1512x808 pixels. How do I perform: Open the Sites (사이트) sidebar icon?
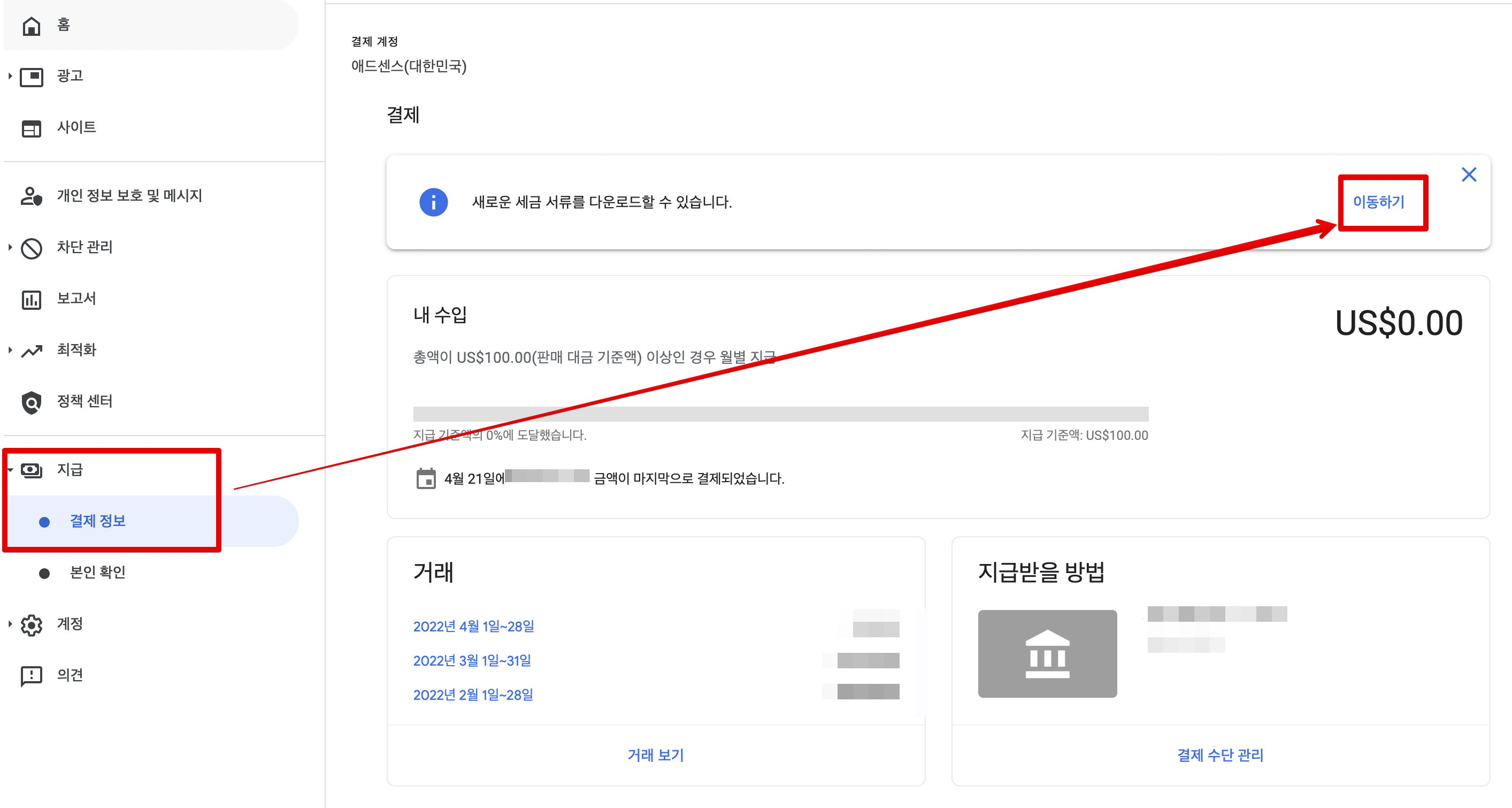31,128
